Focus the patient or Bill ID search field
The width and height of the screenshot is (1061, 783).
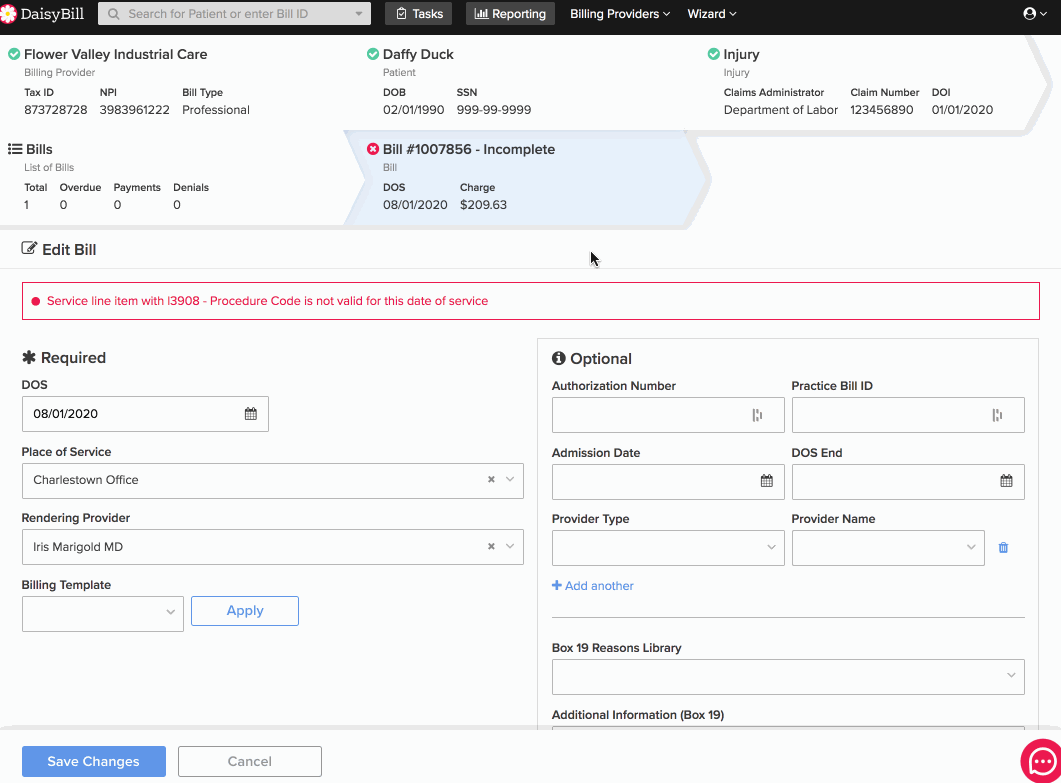pyautogui.click(x=234, y=14)
